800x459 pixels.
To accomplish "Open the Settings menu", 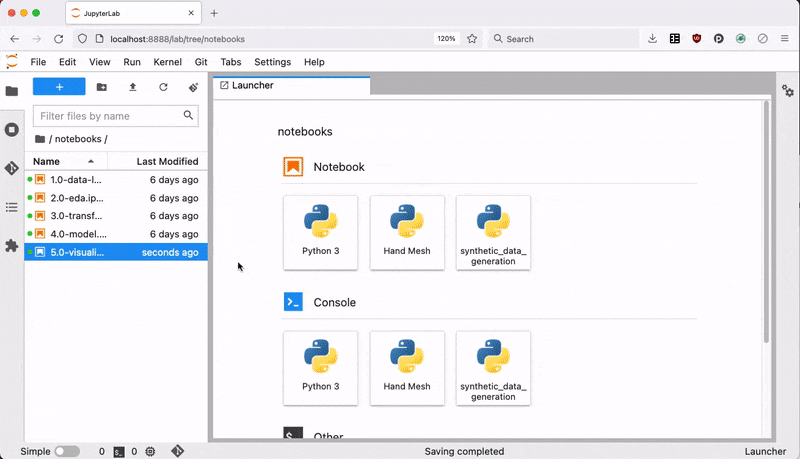I will click(x=272, y=62).
